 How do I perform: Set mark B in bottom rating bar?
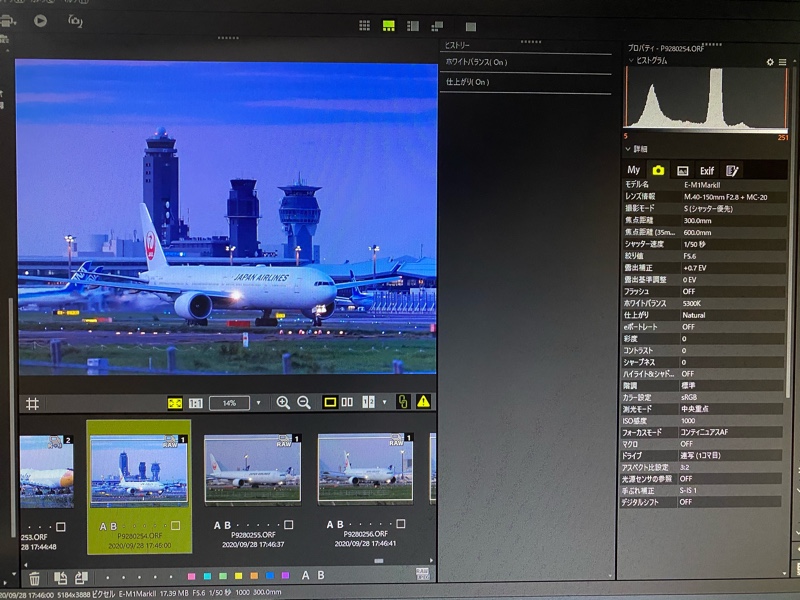point(321,575)
